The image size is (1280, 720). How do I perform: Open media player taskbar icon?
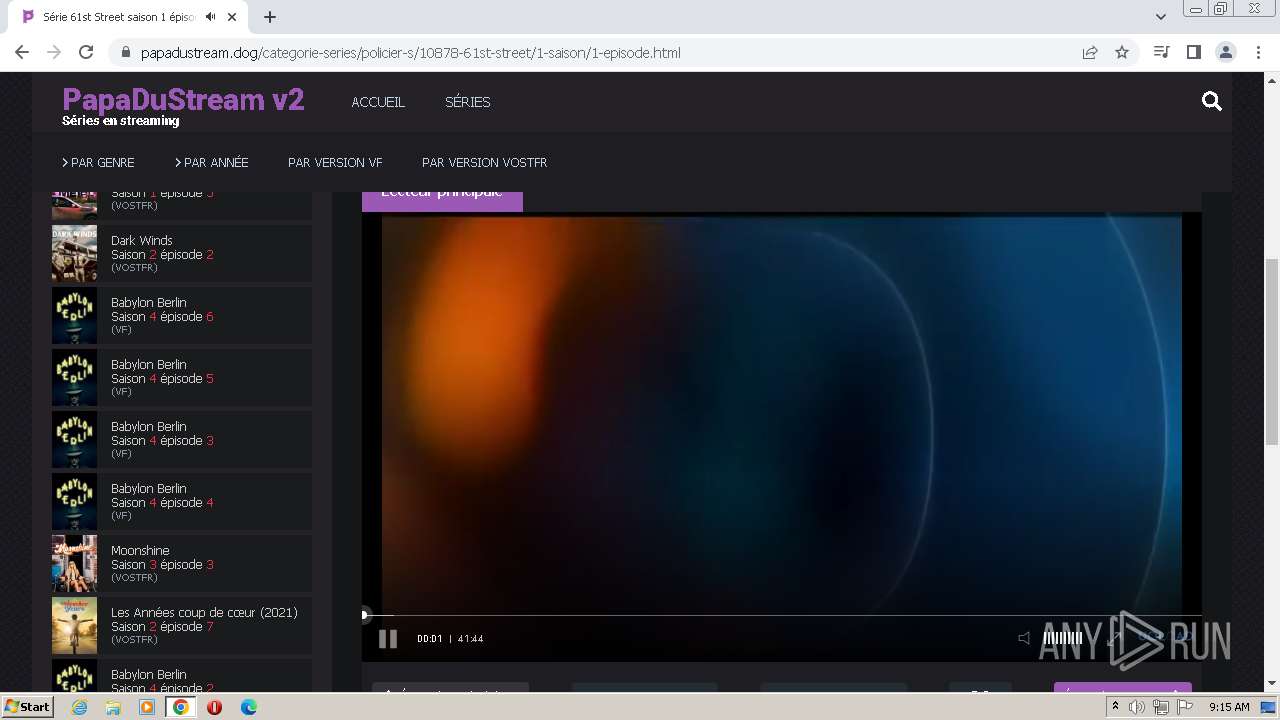point(147,707)
